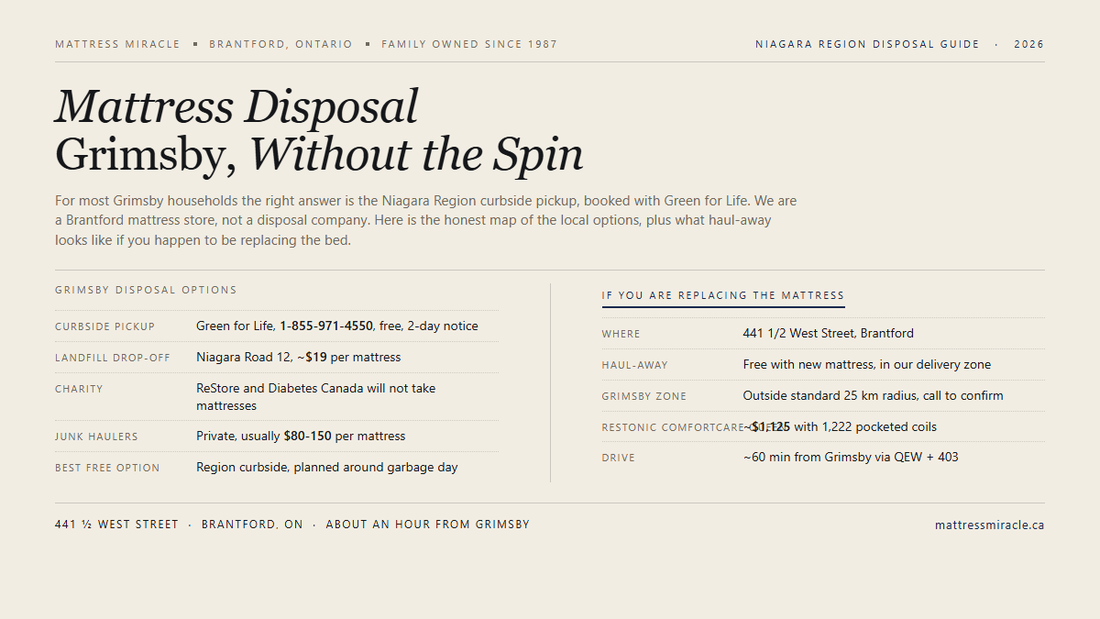Select the 'If You Are Replacing the Mattress' heading
The height and width of the screenshot is (619, 1100).
click(x=723, y=295)
